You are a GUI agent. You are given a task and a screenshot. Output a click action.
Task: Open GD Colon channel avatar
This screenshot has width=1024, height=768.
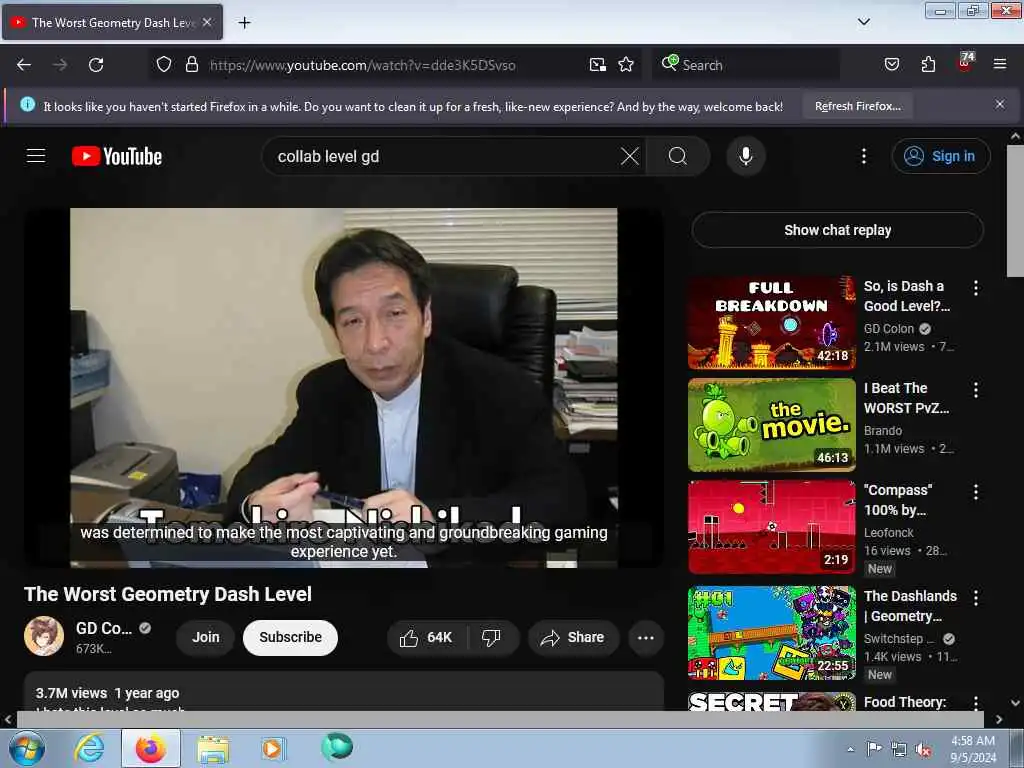[x=44, y=636]
